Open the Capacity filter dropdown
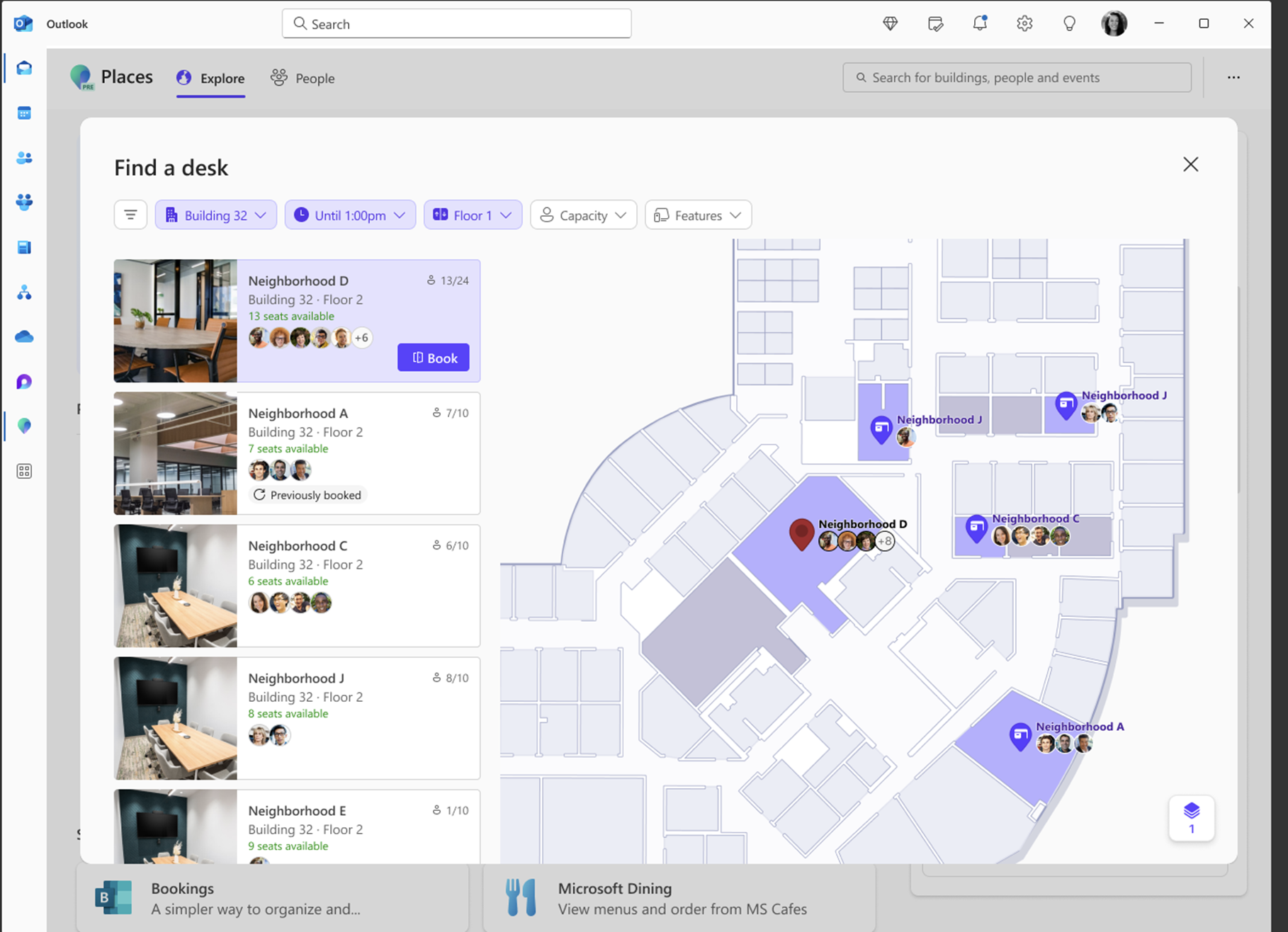 pyautogui.click(x=583, y=215)
